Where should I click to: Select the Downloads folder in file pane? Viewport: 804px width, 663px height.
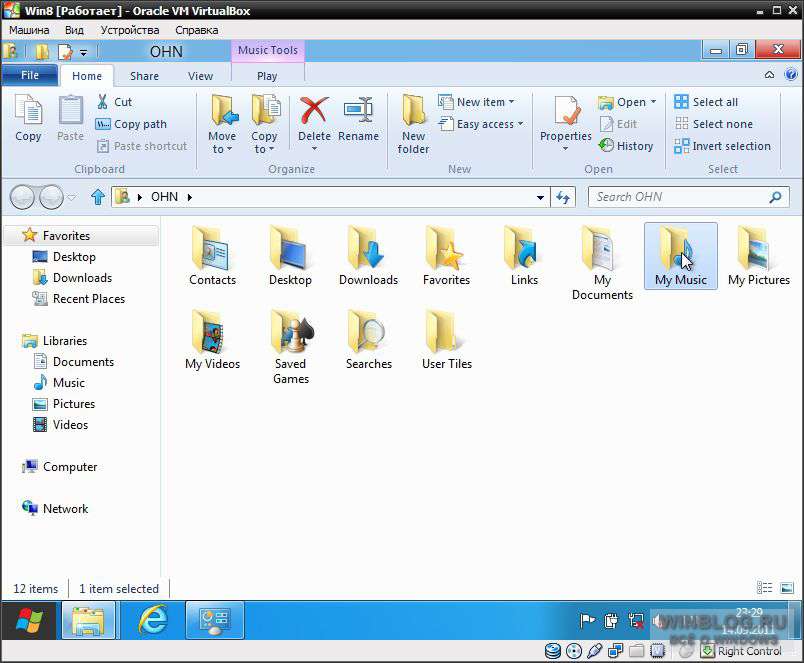(368, 256)
